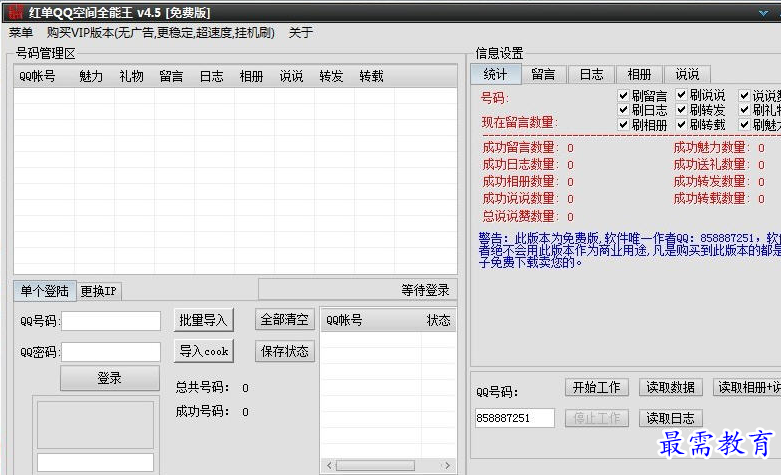This screenshot has width=781, height=475.
Task: Click the 成功魅力数量 statistic label
Action: click(710, 148)
